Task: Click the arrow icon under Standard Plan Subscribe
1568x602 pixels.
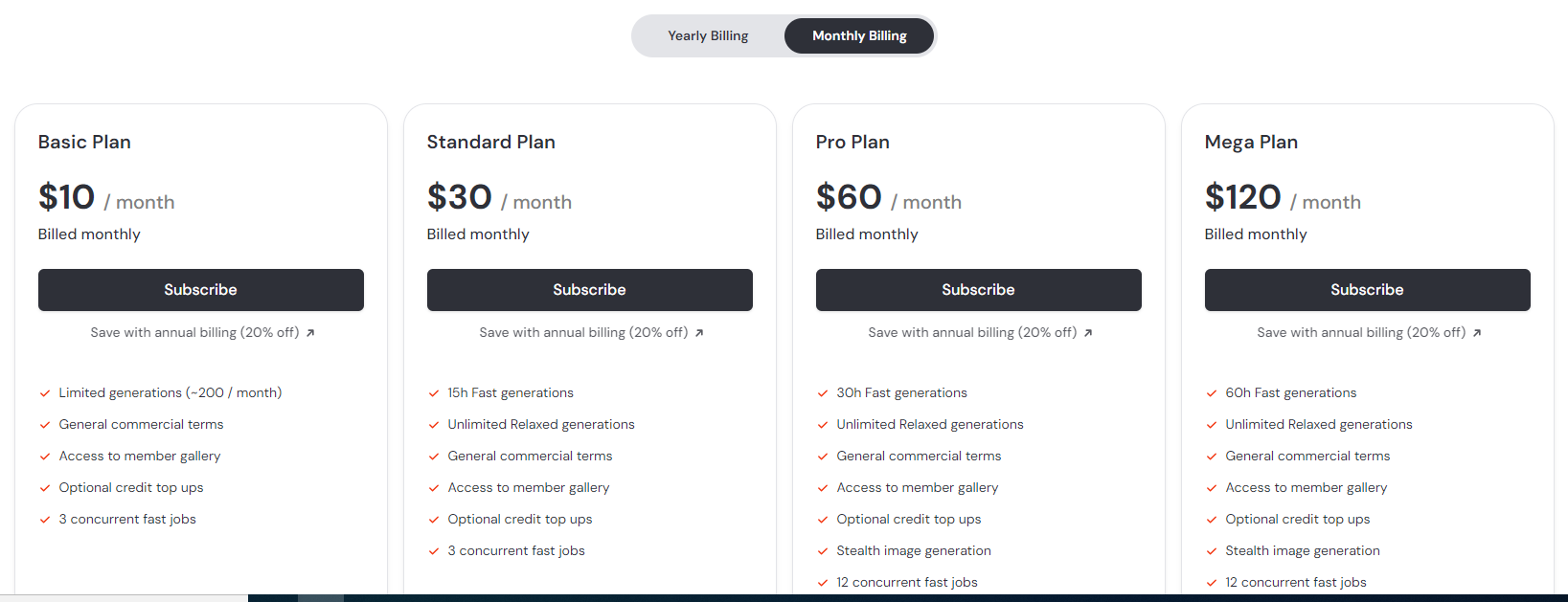Action: (x=699, y=333)
